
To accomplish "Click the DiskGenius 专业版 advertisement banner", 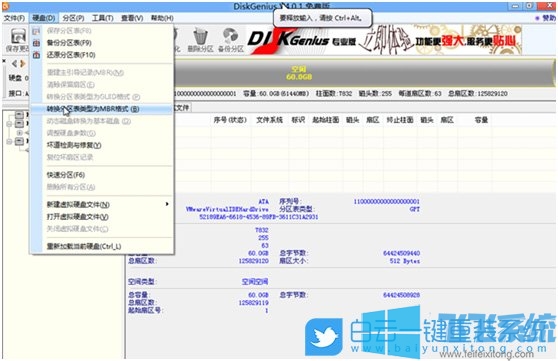I will point(384,40).
